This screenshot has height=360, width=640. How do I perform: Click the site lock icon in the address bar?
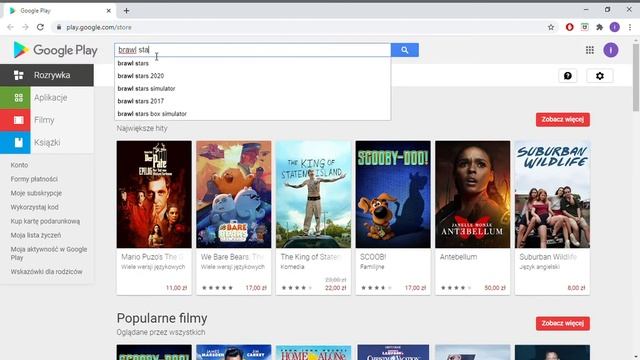pos(59,27)
